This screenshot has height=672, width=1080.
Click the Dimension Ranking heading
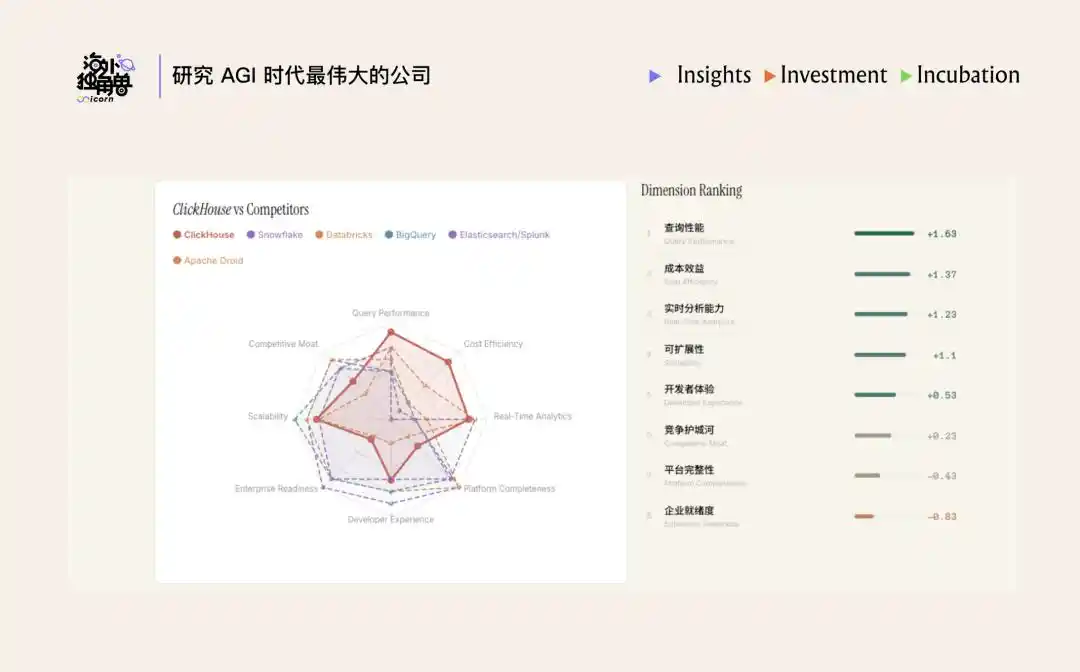692,191
